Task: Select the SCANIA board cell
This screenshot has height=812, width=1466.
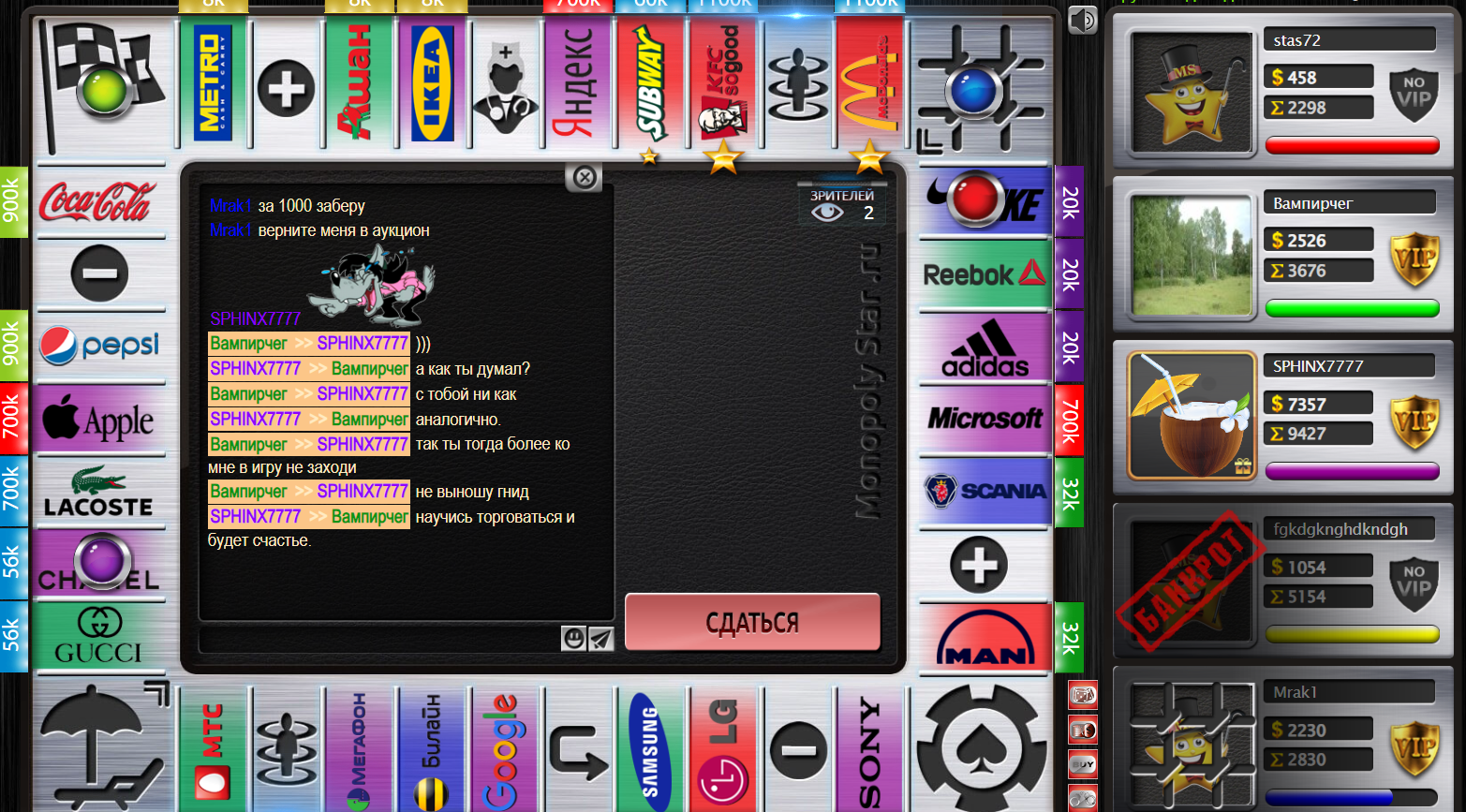Action: 985,492
